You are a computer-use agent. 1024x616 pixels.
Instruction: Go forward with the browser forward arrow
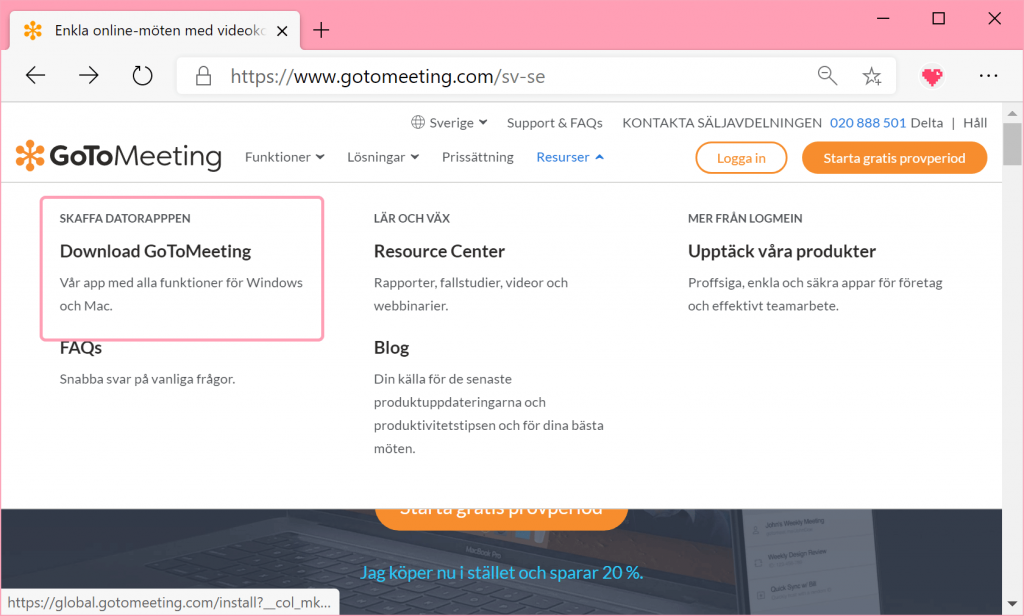(x=88, y=76)
